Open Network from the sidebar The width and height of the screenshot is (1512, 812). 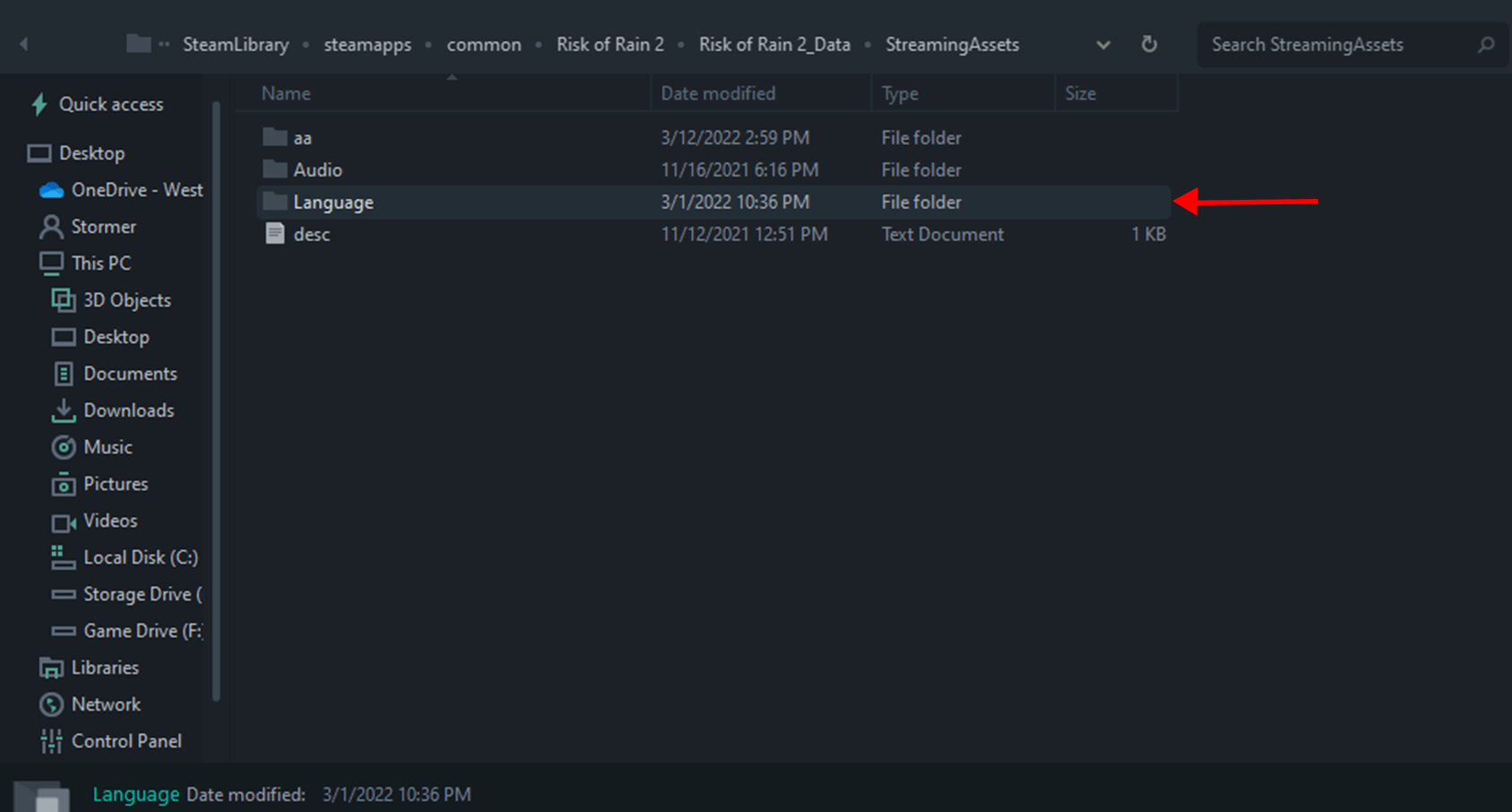(106, 704)
